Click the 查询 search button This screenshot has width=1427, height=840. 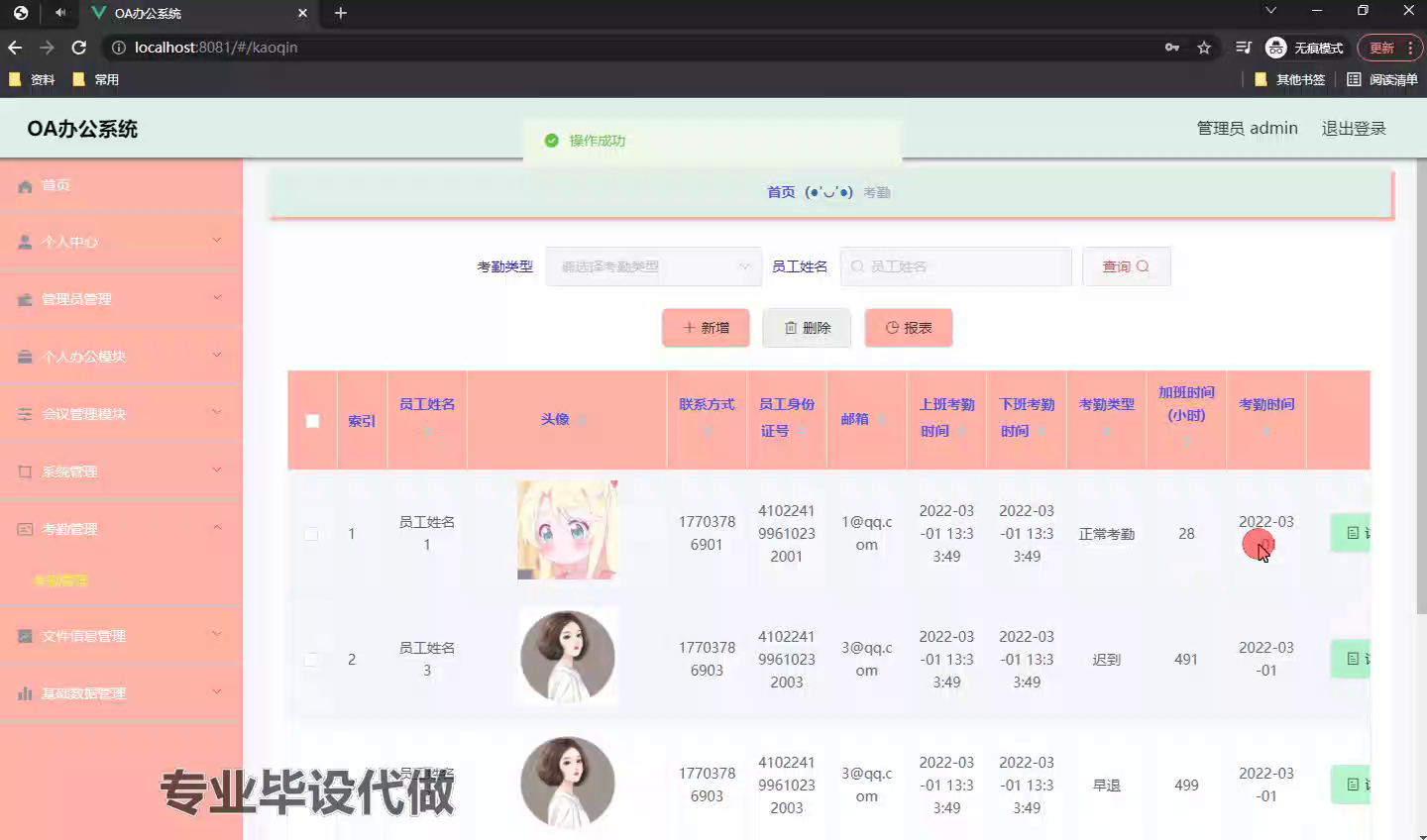coord(1127,266)
